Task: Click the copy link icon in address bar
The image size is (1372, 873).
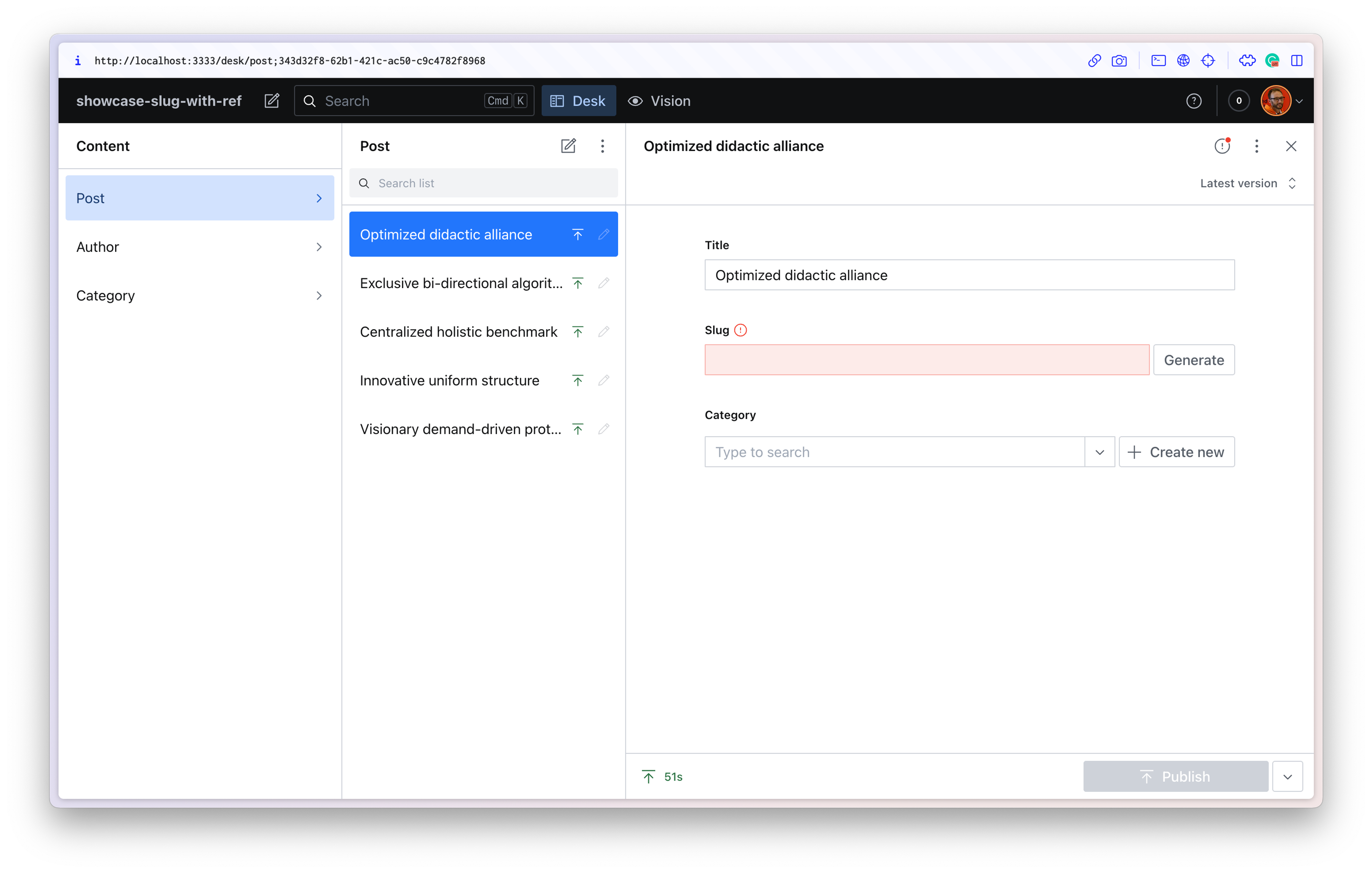Action: (1094, 60)
